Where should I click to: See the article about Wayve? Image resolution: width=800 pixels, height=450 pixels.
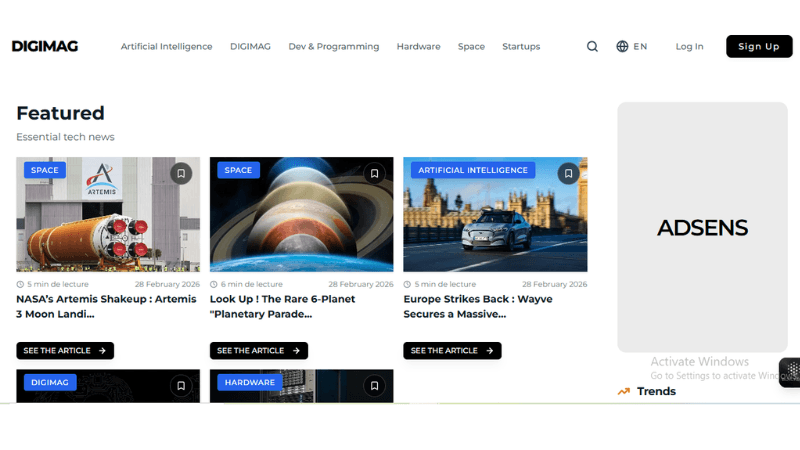point(452,351)
